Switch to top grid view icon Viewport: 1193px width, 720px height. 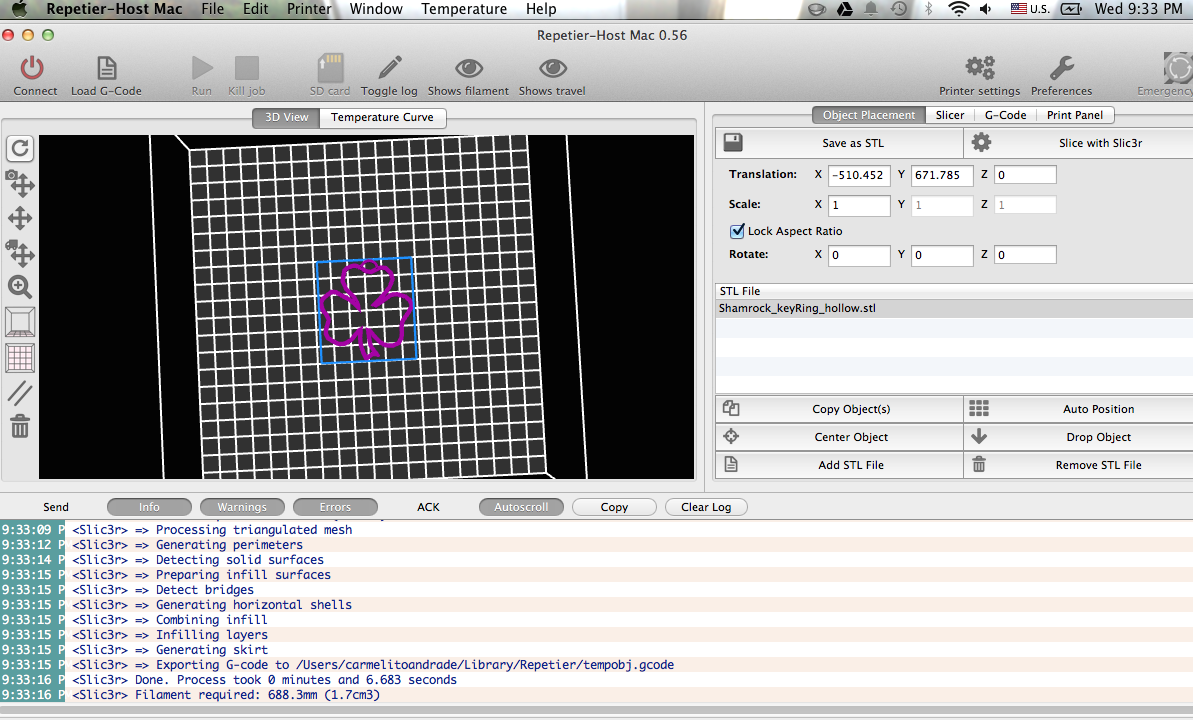pyautogui.click(x=20, y=358)
